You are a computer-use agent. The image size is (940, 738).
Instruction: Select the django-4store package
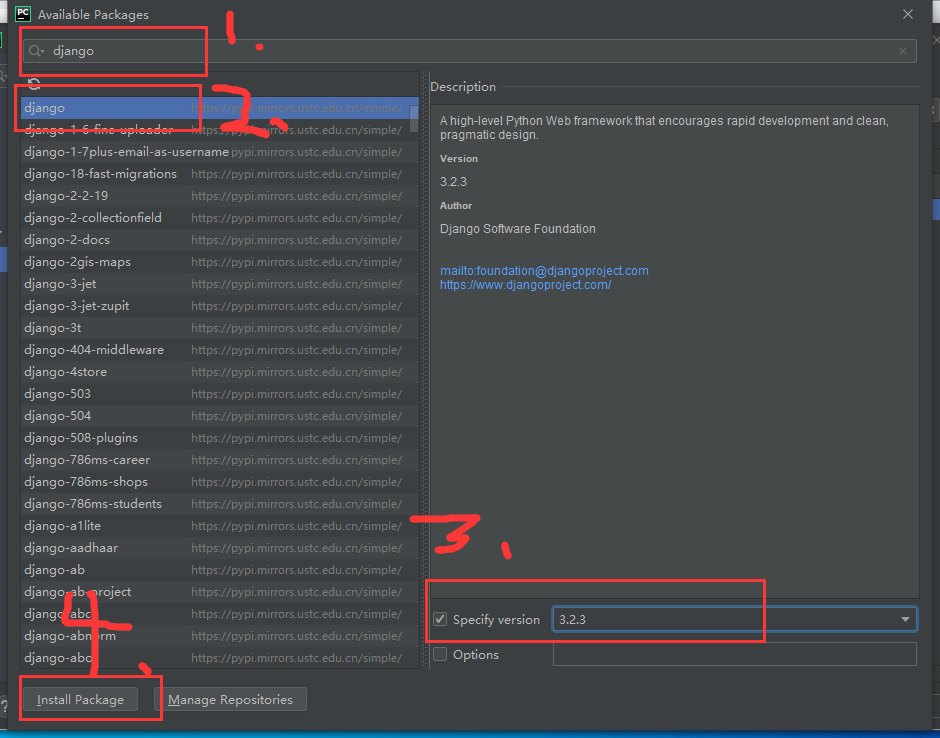point(219,372)
